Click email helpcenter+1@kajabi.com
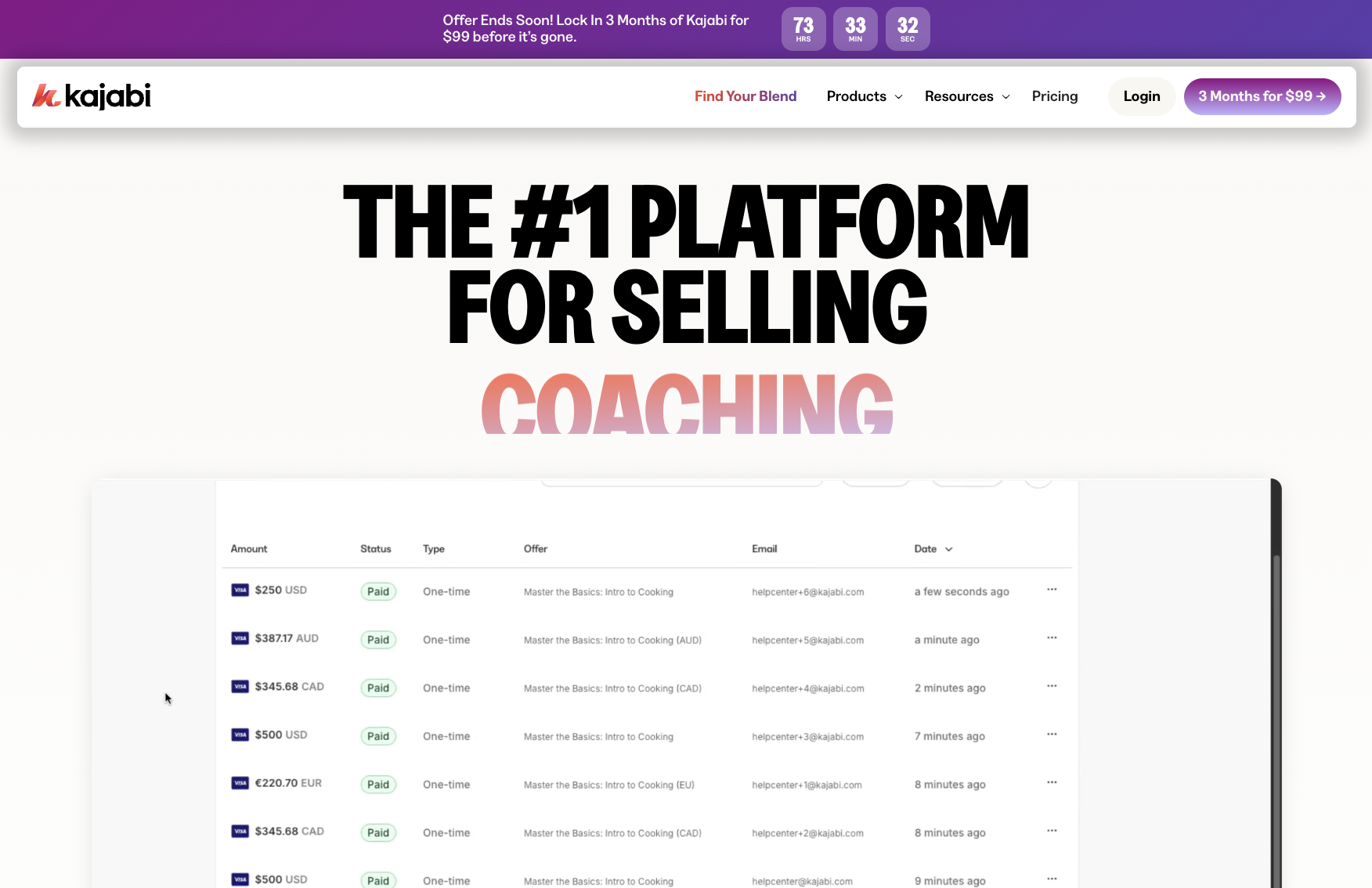1372x888 pixels. click(x=807, y=785)
